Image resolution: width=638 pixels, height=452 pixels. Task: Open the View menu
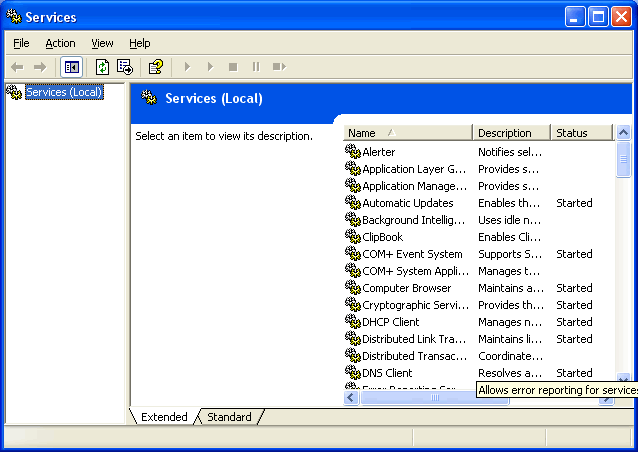[102, 43]
